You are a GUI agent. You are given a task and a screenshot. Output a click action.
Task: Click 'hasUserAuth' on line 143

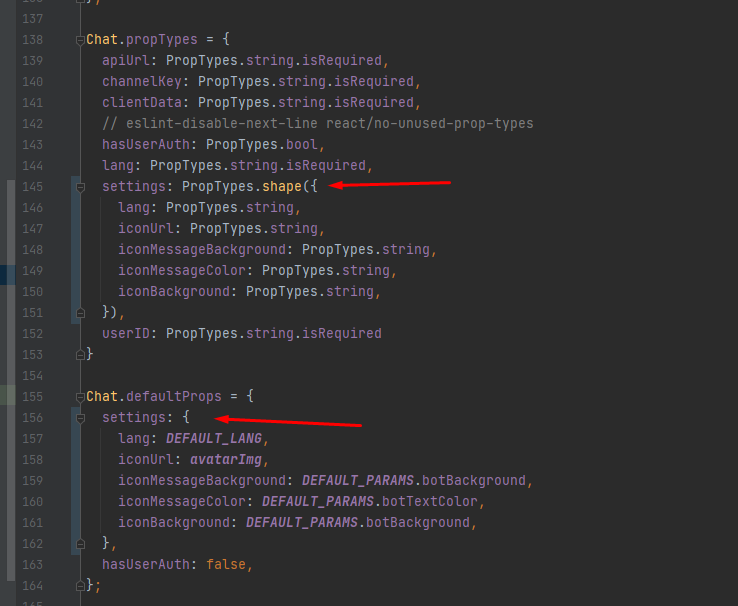[x=146, y=144]
